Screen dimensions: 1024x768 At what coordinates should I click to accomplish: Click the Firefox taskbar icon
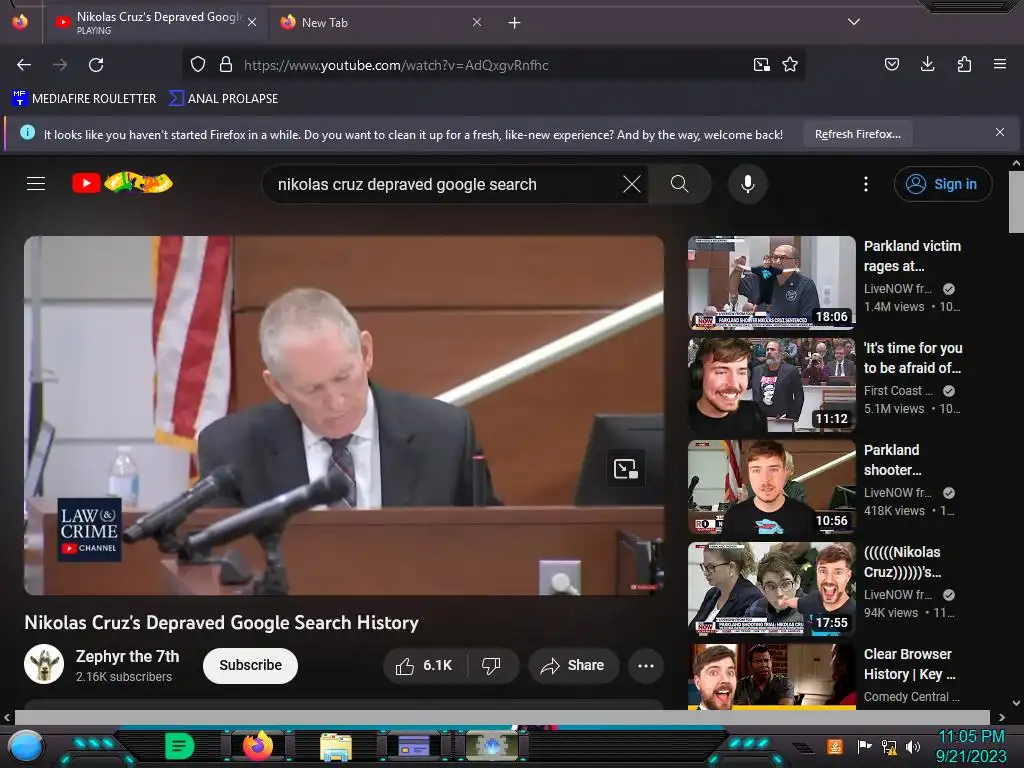pyautogui.click(x=257, y=745)
